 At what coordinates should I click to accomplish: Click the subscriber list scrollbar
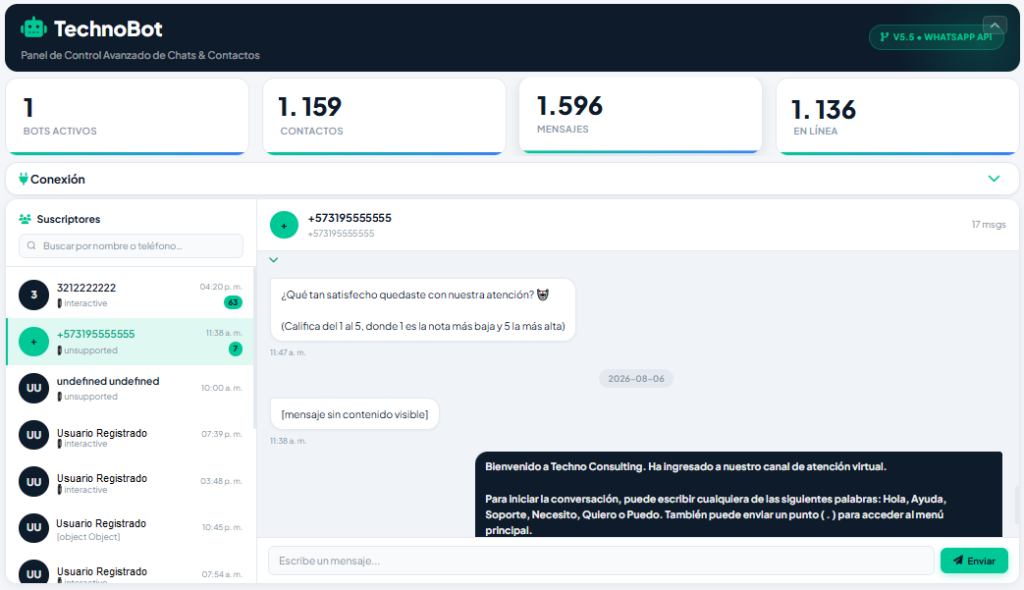[x=254, y=348]
